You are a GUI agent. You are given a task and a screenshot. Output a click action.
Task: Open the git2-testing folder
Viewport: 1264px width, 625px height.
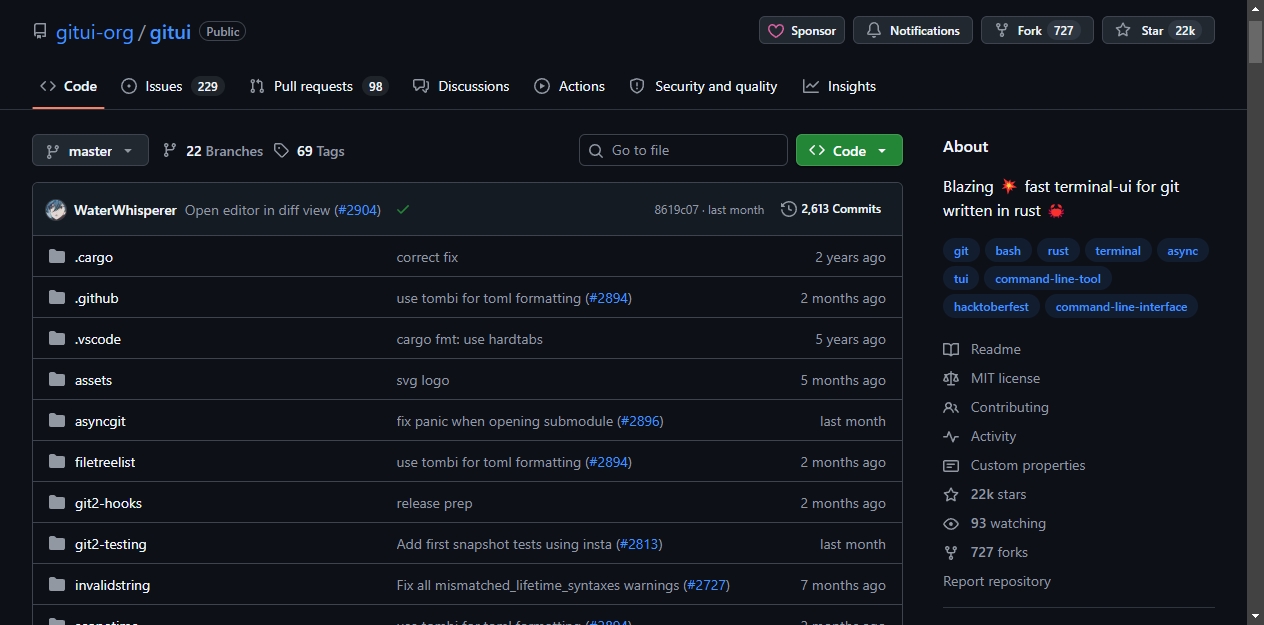point(111,544)
